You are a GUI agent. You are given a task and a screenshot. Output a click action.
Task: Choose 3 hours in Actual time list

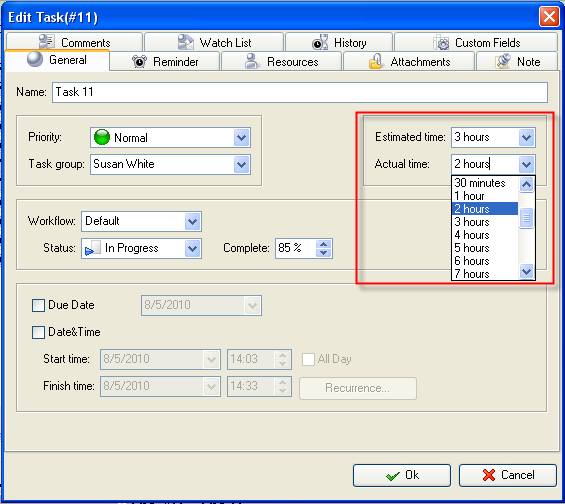(485, 222)
